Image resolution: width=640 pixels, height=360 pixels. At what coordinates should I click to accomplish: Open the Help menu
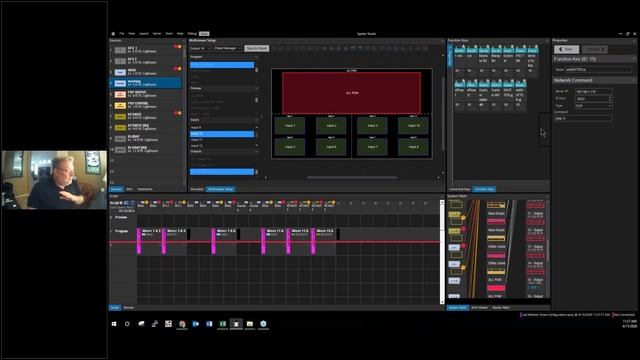click(x=180, y=33)
